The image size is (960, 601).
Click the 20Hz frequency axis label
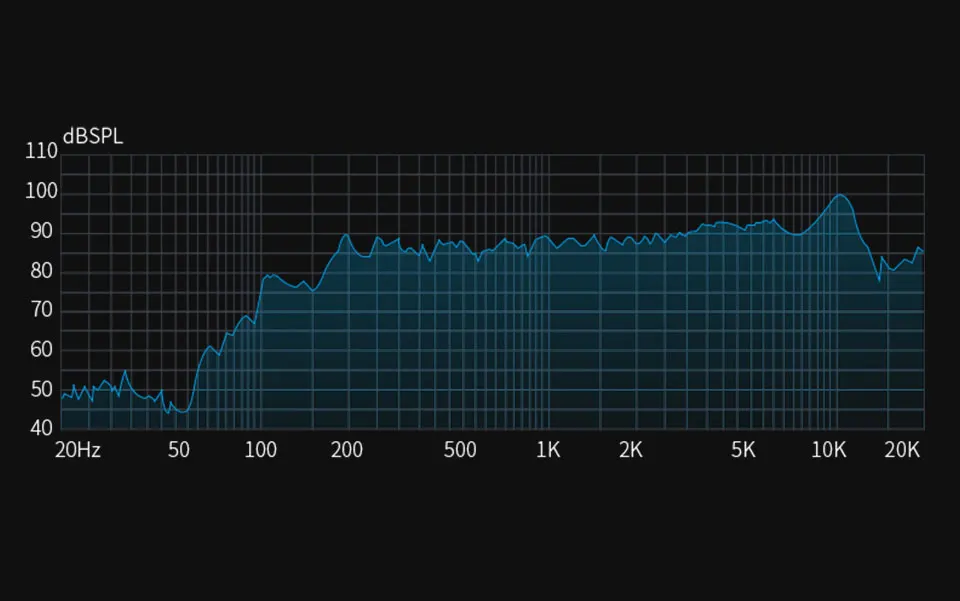point(78,450)
